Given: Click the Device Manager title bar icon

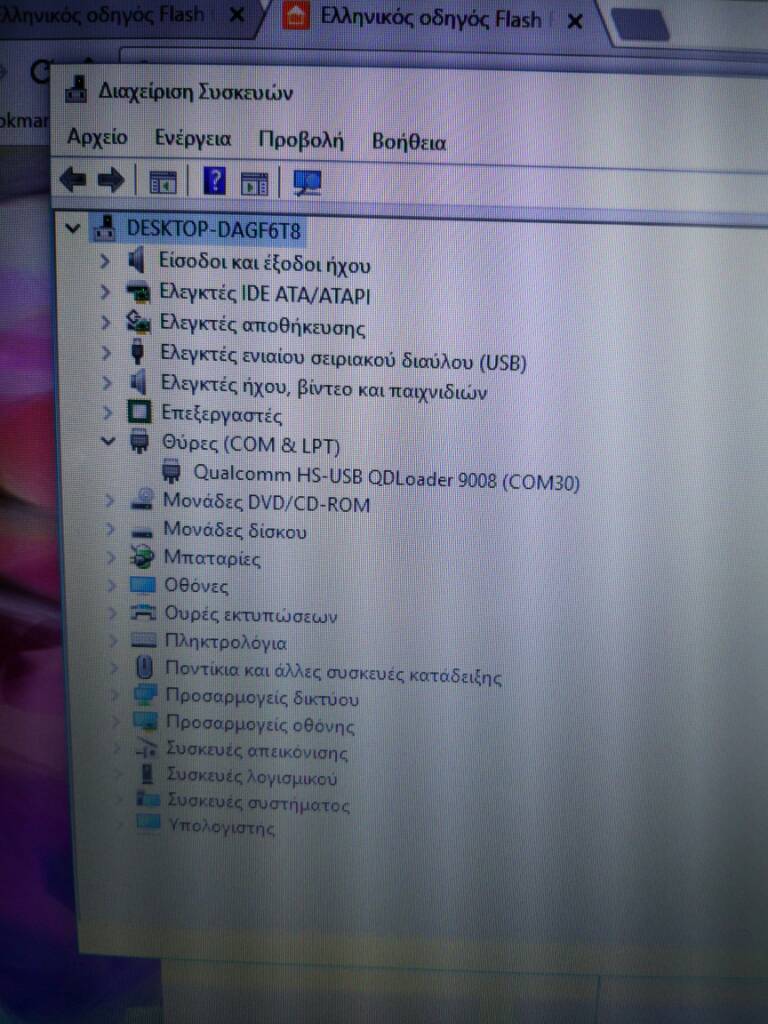Looking at the screenshot, I should pyautogui.click(x=76, y=89).
